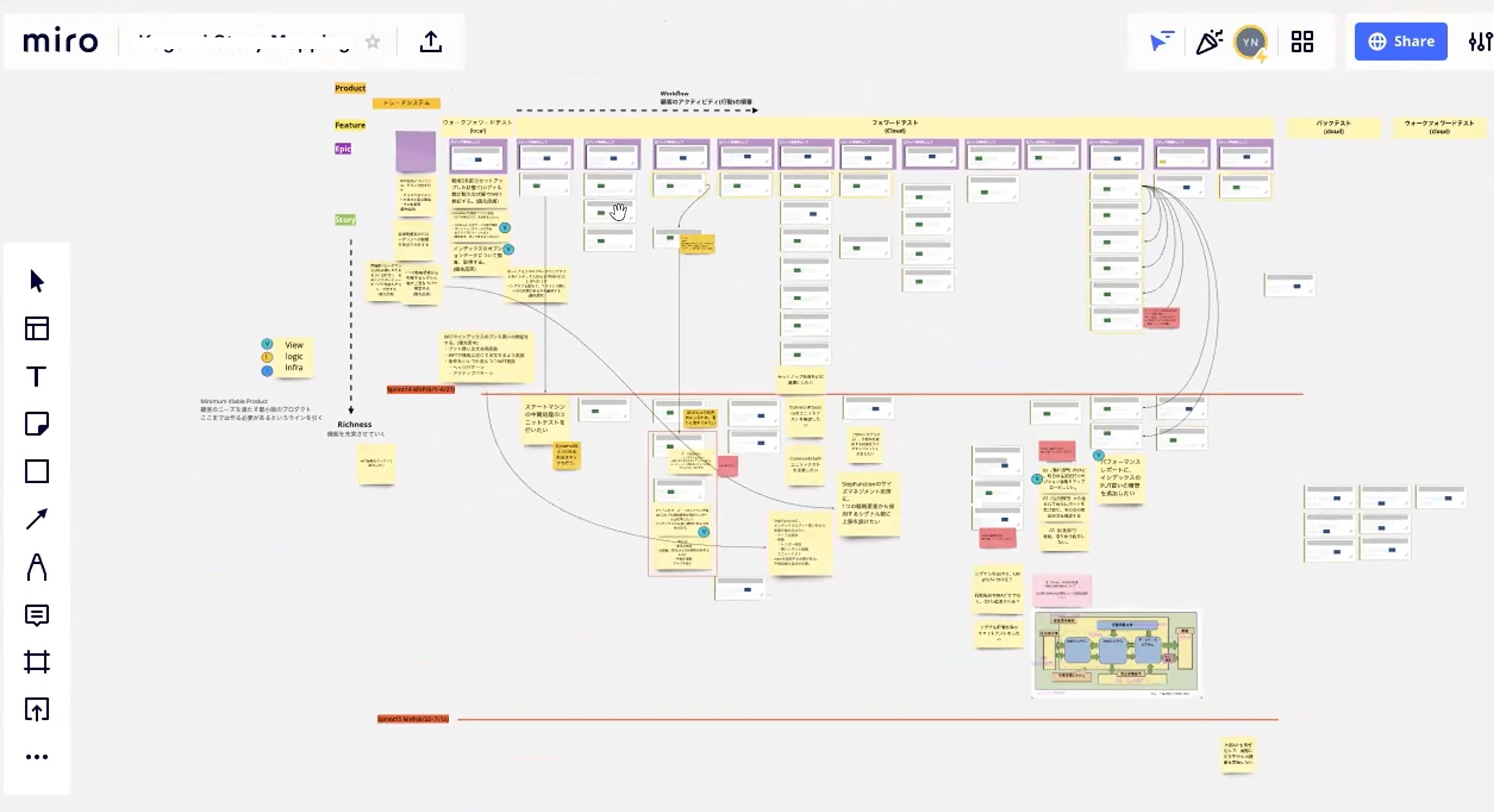Go to Miro home via logo
The image size is (1494, 812).
click(x=60, y=42)
